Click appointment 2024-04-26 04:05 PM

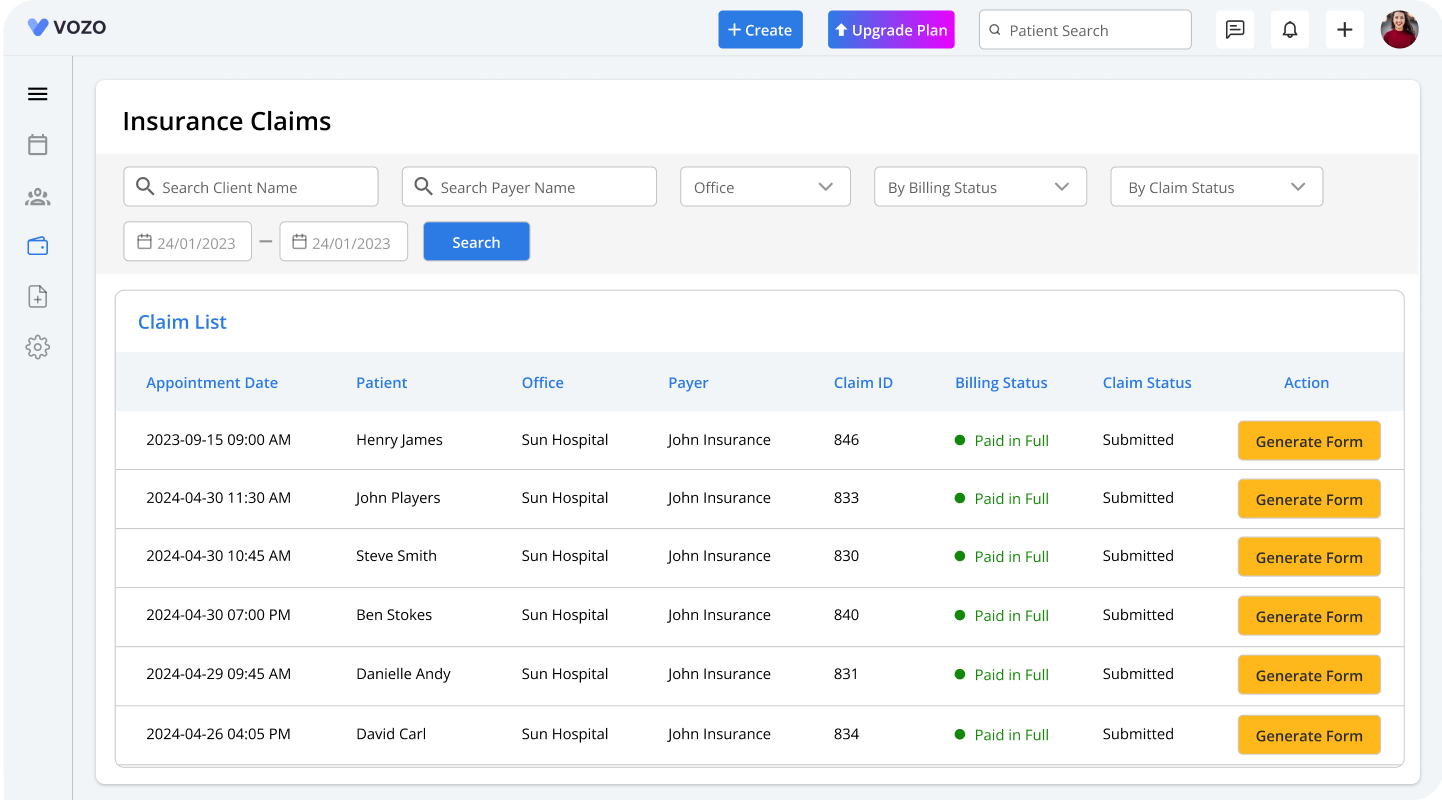pos(218,734)
